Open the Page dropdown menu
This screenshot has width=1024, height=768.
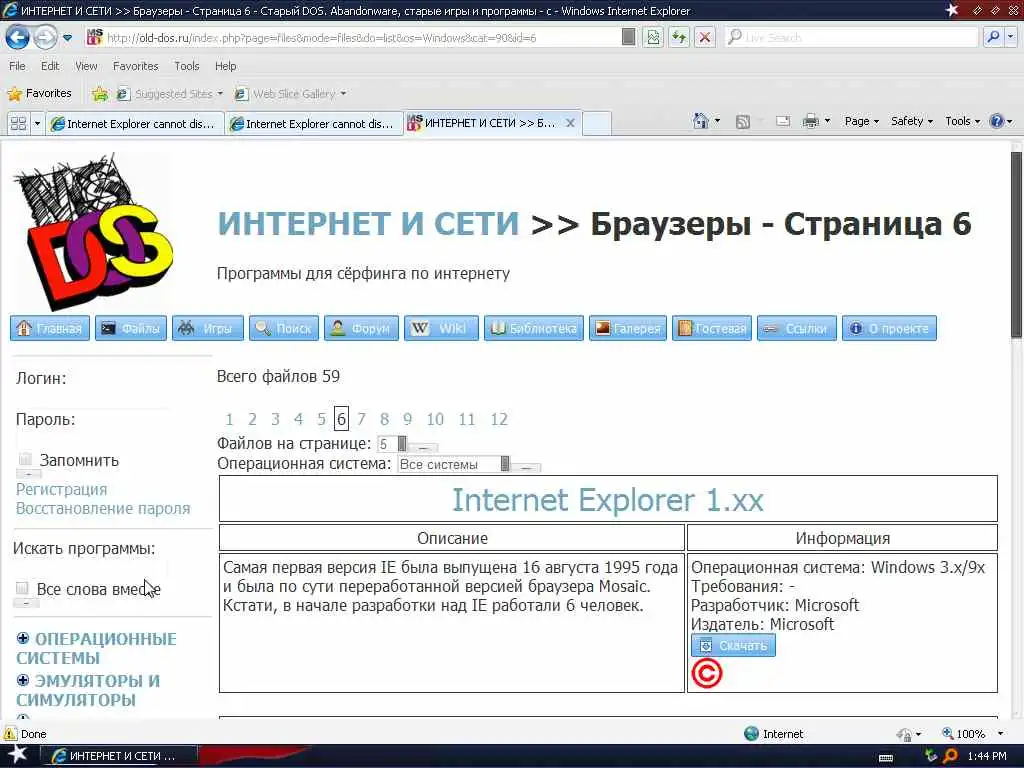point(861,121)
